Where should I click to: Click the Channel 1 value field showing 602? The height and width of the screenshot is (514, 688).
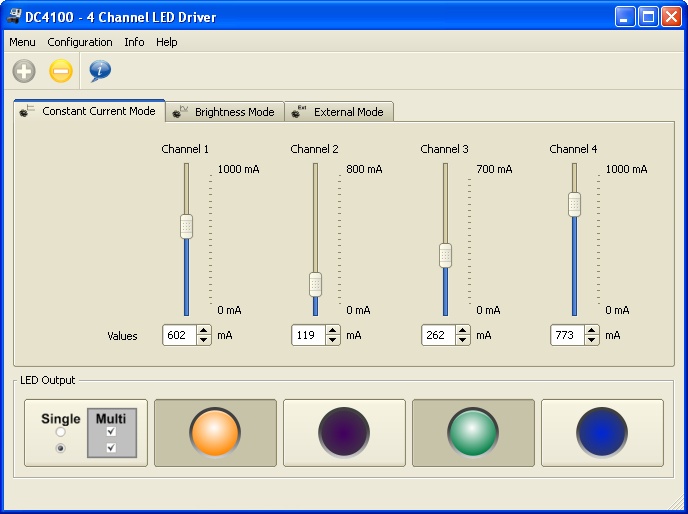179,335
